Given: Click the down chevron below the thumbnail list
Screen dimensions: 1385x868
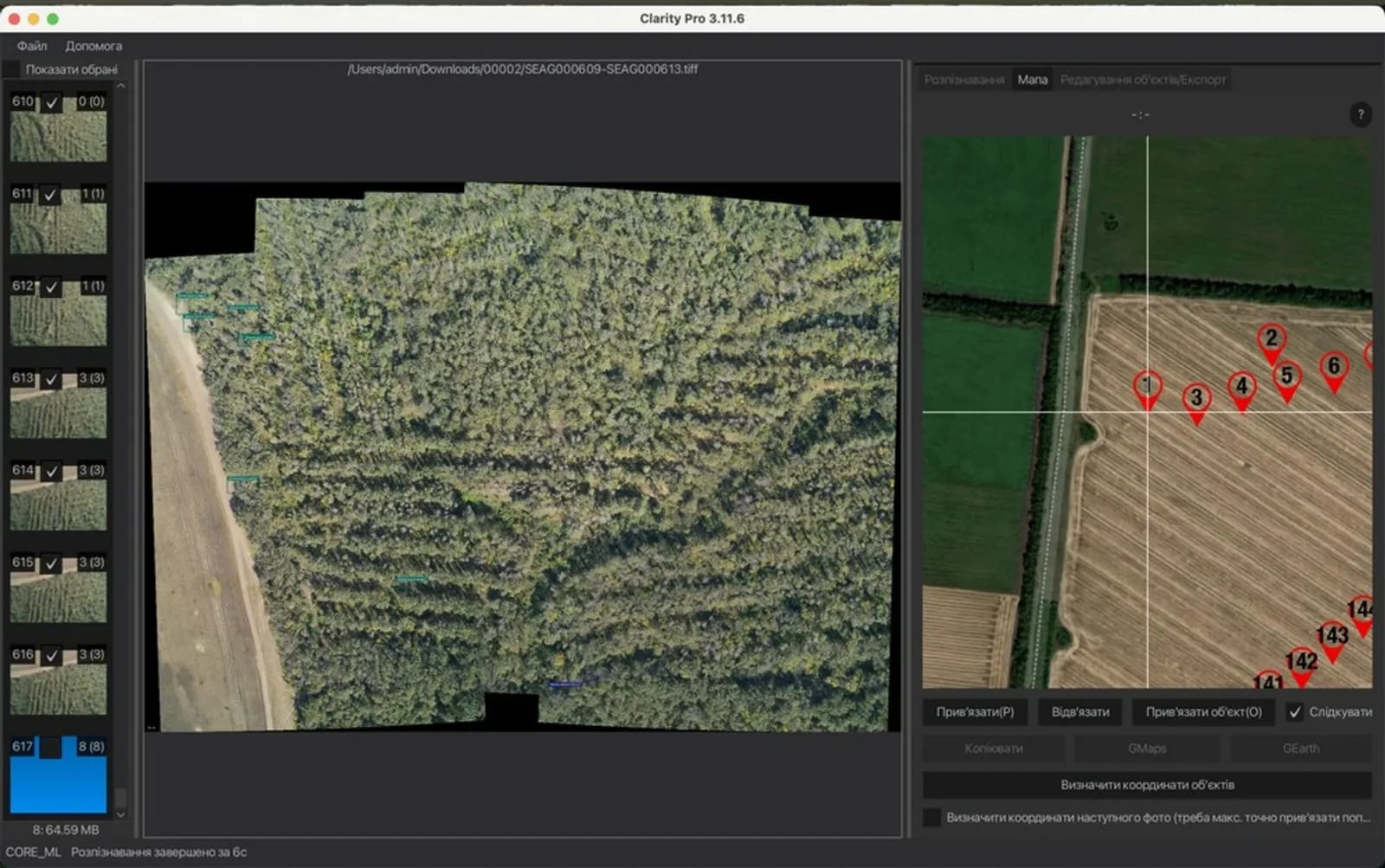Looking at the screenshot, I should [122, 813].
